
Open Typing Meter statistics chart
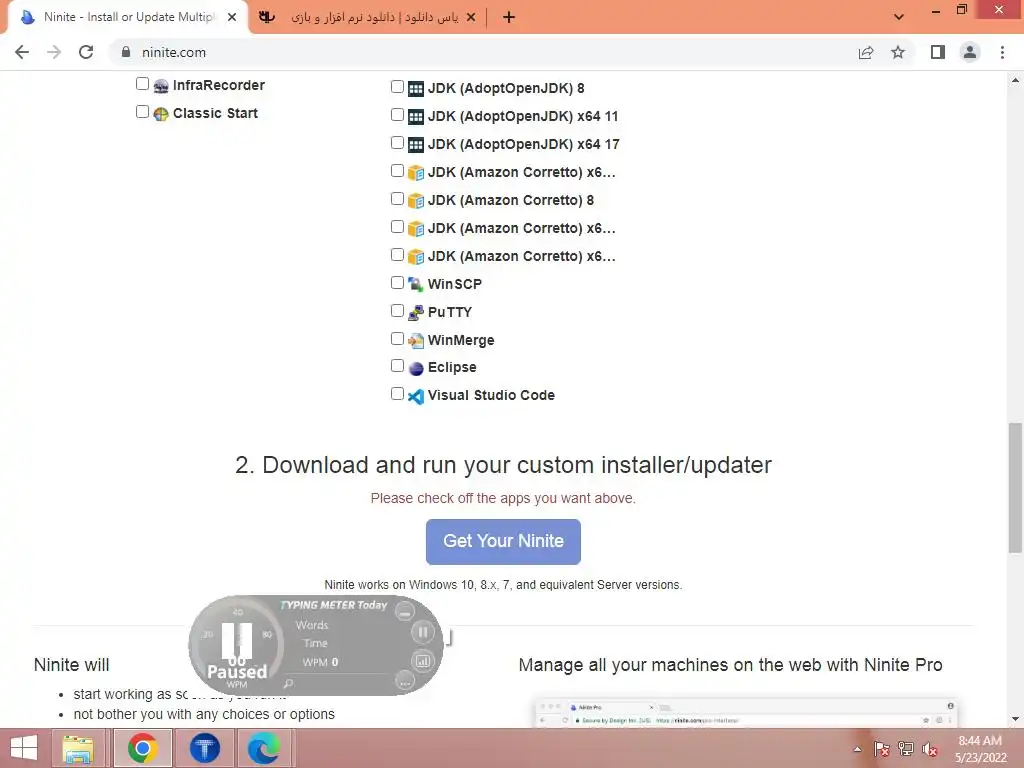click(423, 661)
